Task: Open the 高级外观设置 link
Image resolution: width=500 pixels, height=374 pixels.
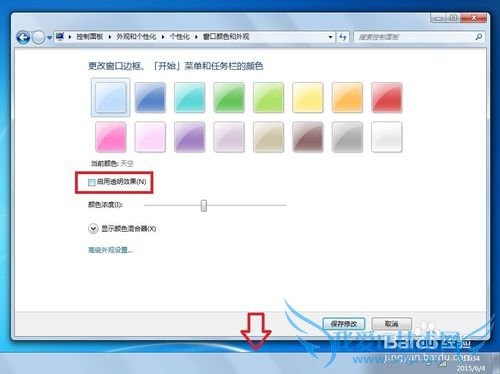Action: pyautogui.click(x=110, y=250)
